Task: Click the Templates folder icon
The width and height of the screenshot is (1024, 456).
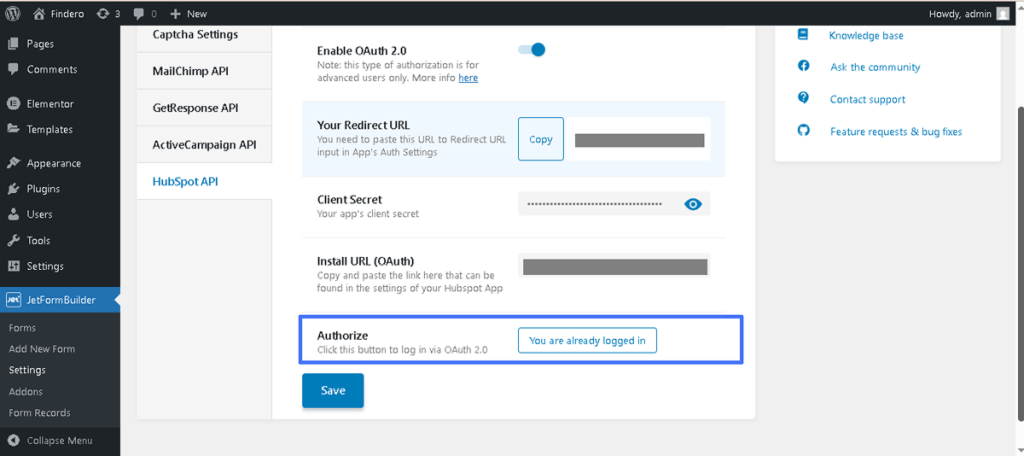Action: (x=13, y=129)
